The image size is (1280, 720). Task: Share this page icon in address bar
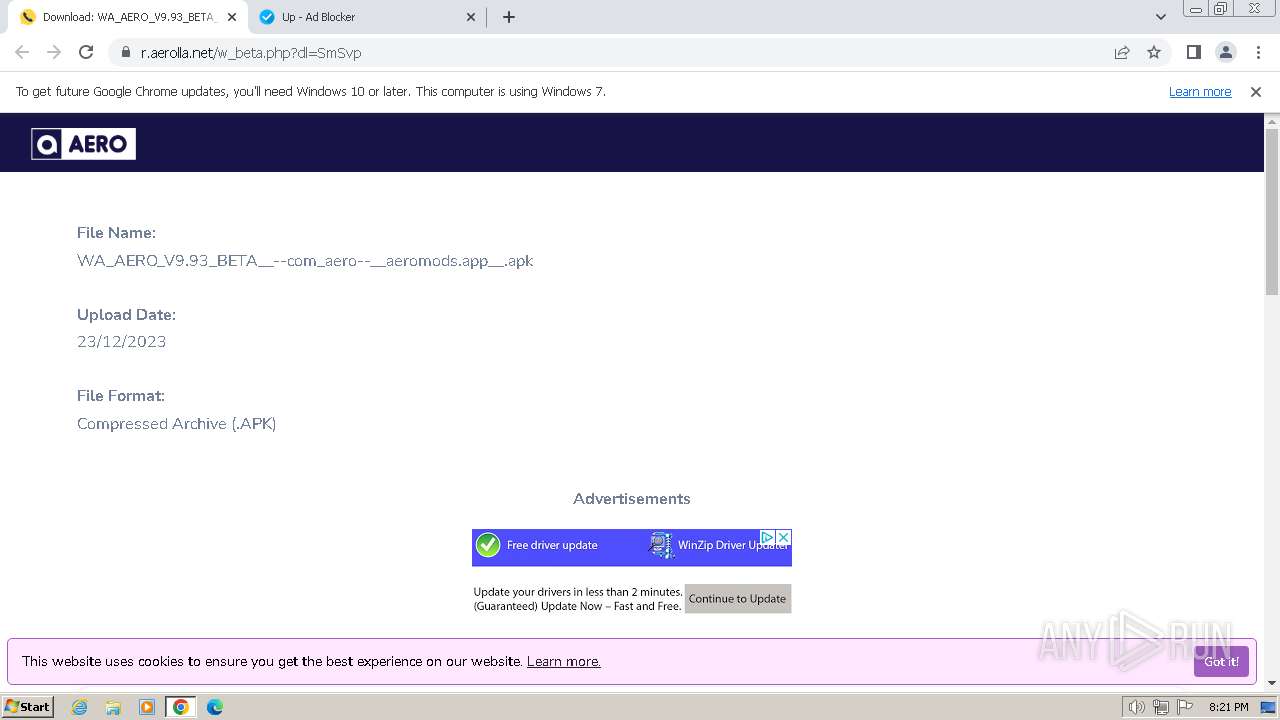click(1122, 52)
